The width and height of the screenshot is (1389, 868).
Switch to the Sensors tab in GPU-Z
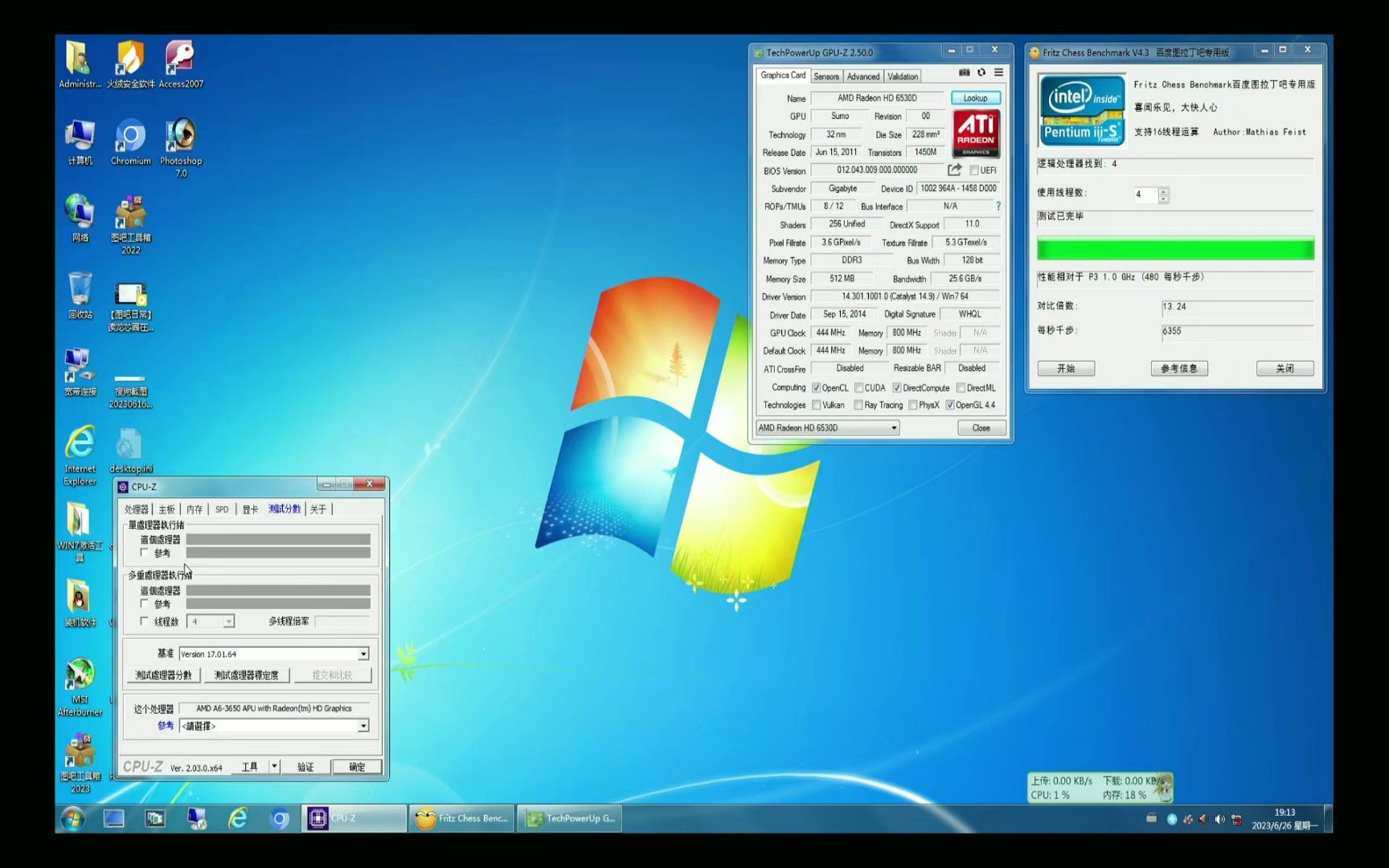[x=826, y=76]
